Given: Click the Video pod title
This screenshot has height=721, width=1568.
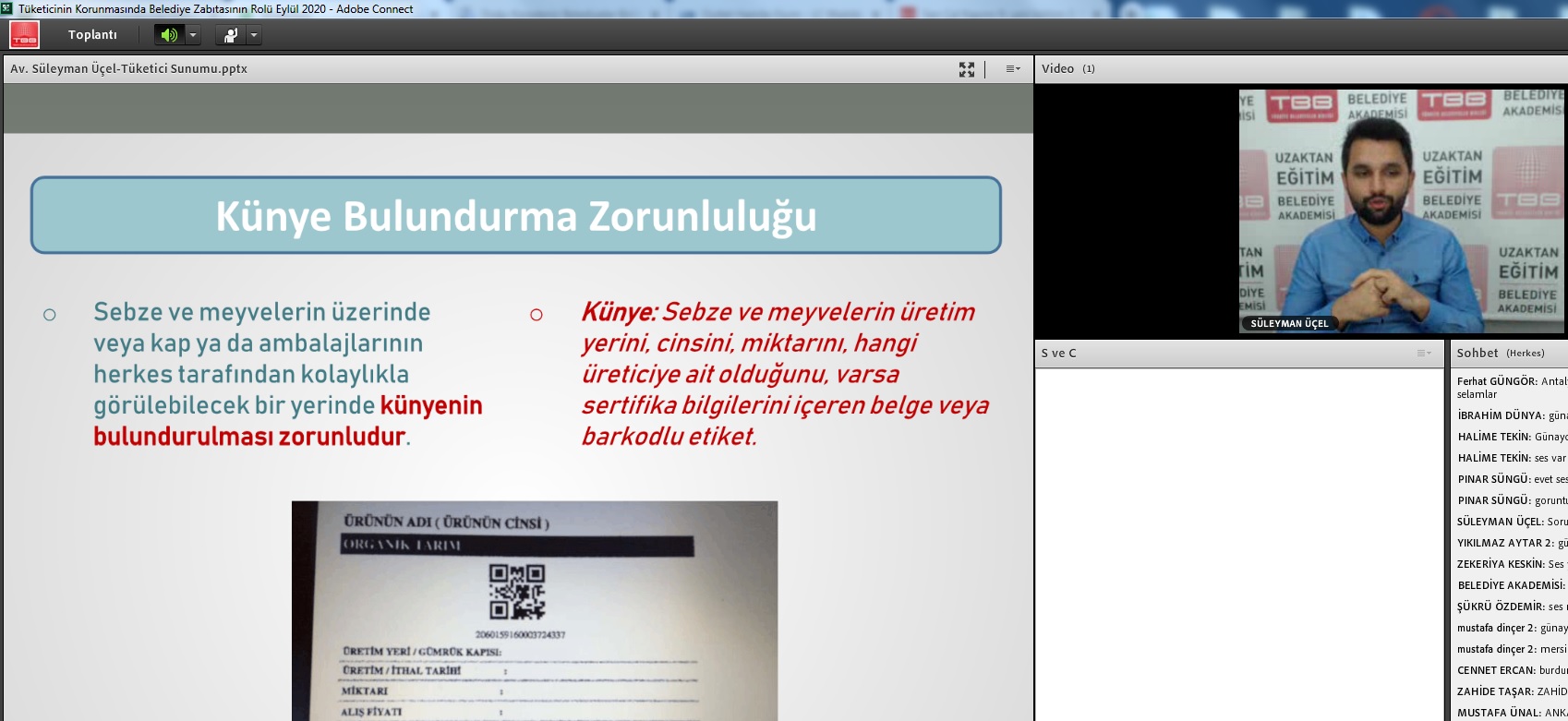Looking at the screenshot, I should coord(1057,69).
